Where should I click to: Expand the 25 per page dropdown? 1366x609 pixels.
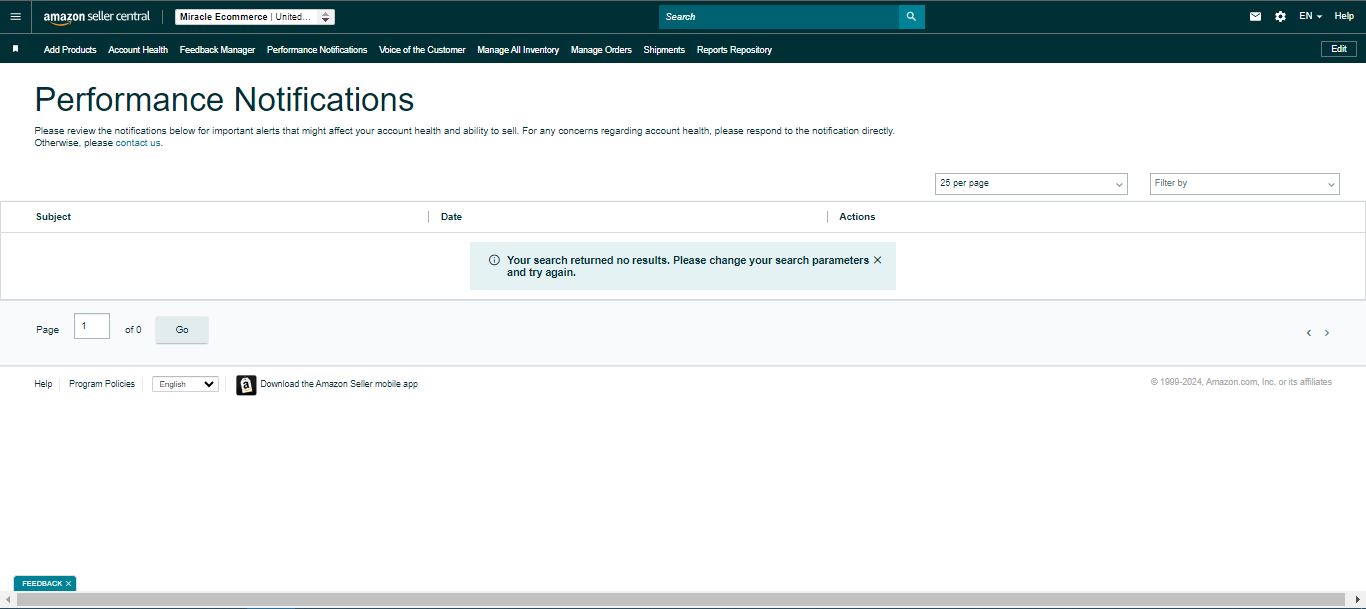pyautogui.click(x=1031, y=184)
